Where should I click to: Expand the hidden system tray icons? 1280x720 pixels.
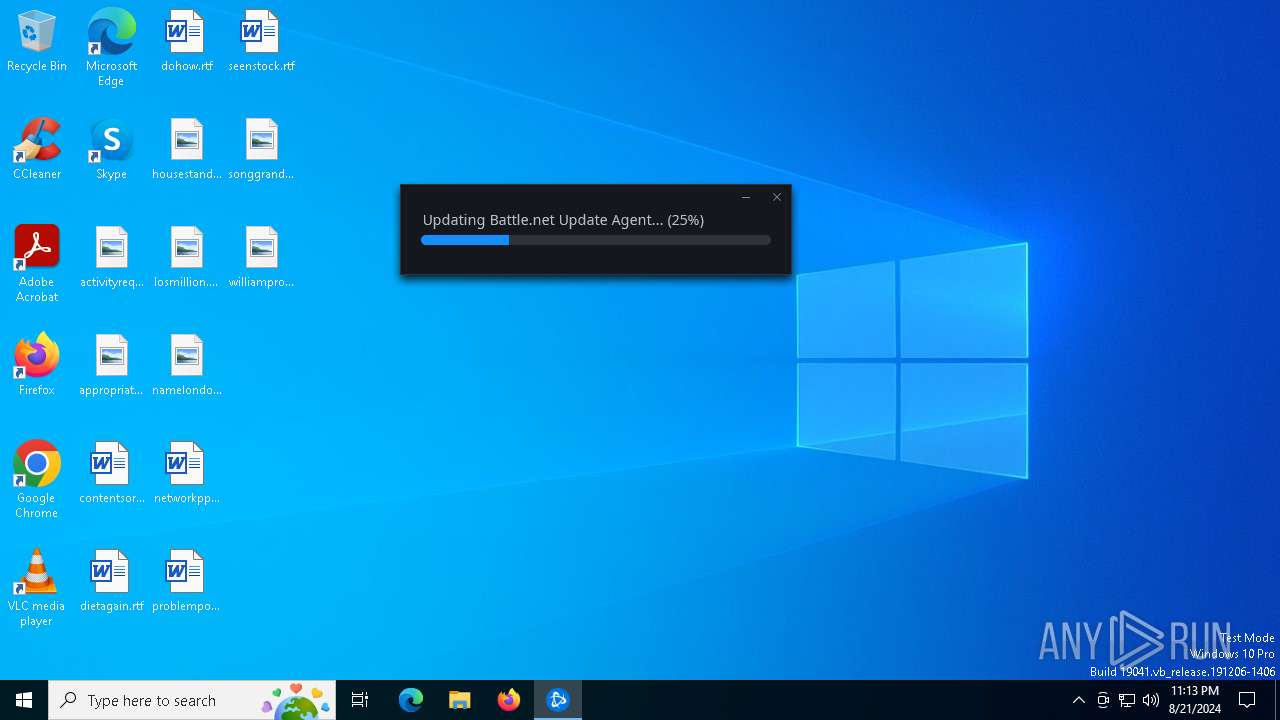coord(1078,700)
